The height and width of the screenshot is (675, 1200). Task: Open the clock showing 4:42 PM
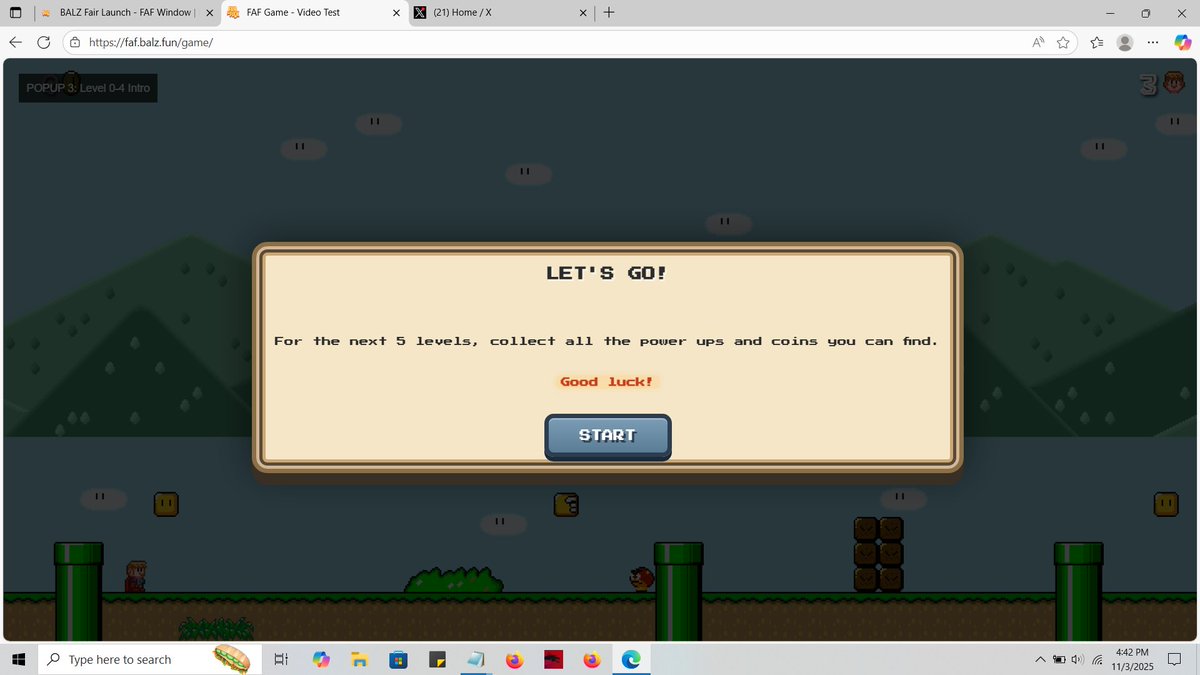1131,659
